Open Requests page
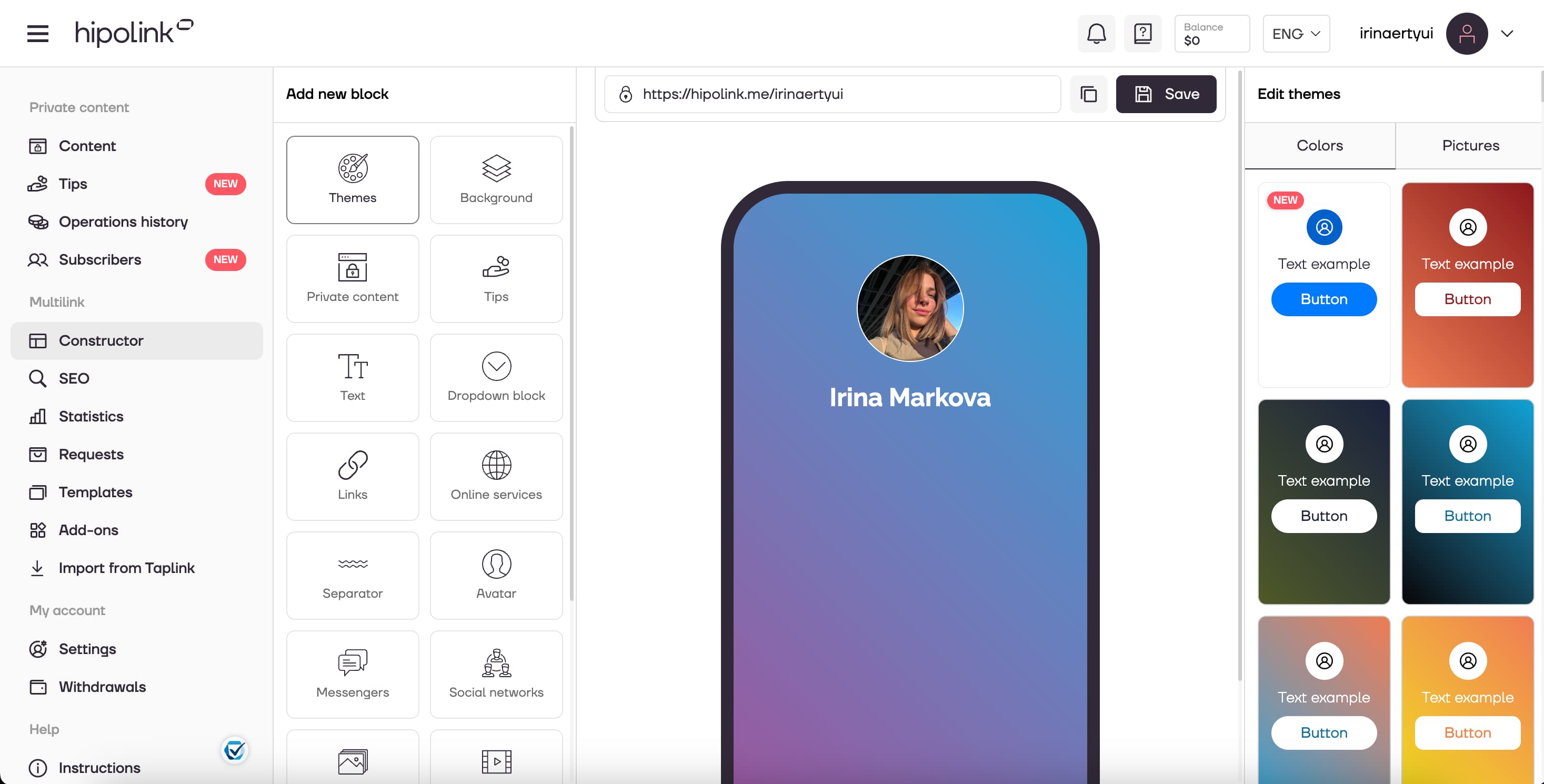 pos(137,454)
